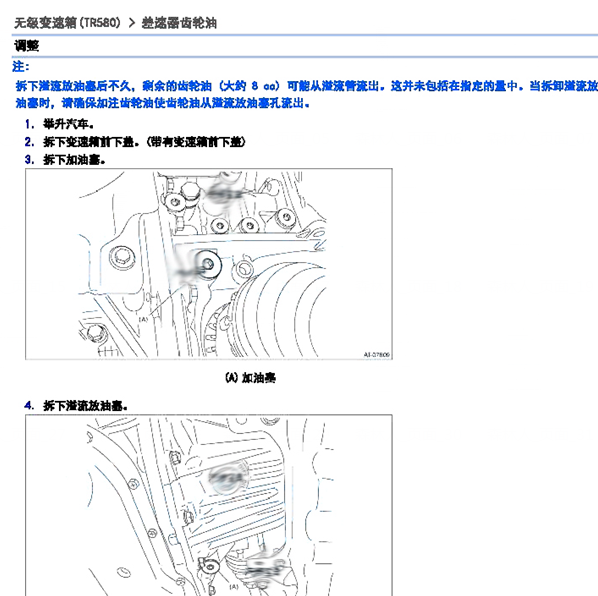Click the figure code in the first diagram's corner
This screenshot has width=598, height=596.
376,355
